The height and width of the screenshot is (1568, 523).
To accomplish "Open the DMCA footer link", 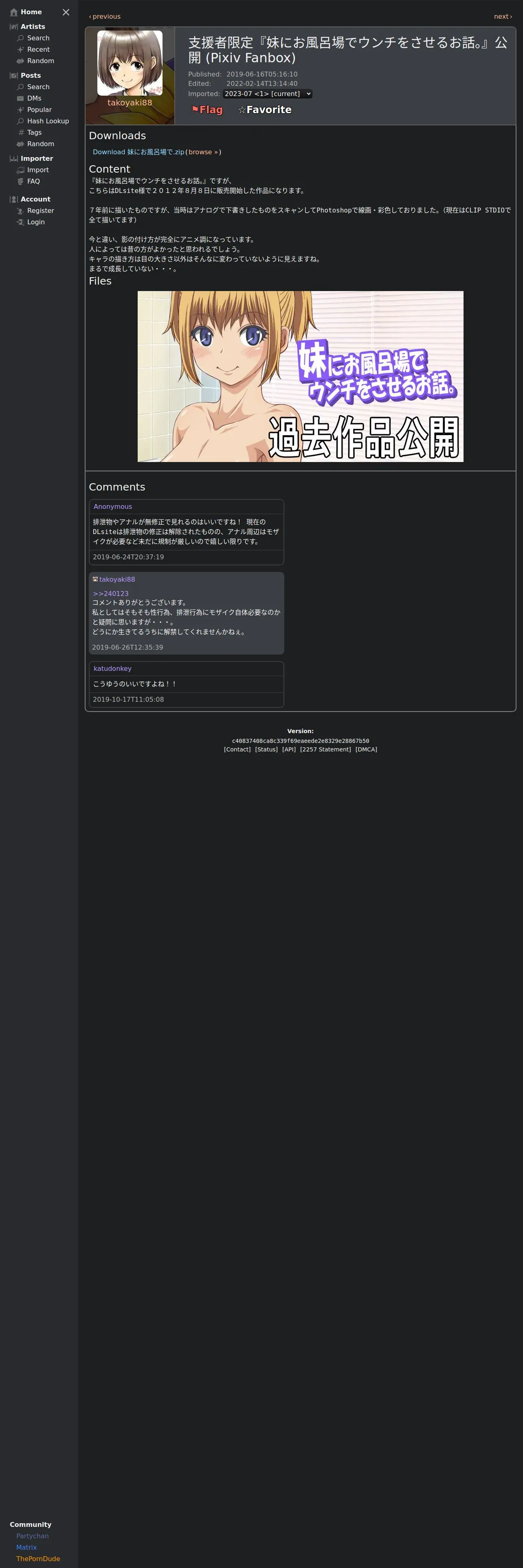I will point(367,750).
